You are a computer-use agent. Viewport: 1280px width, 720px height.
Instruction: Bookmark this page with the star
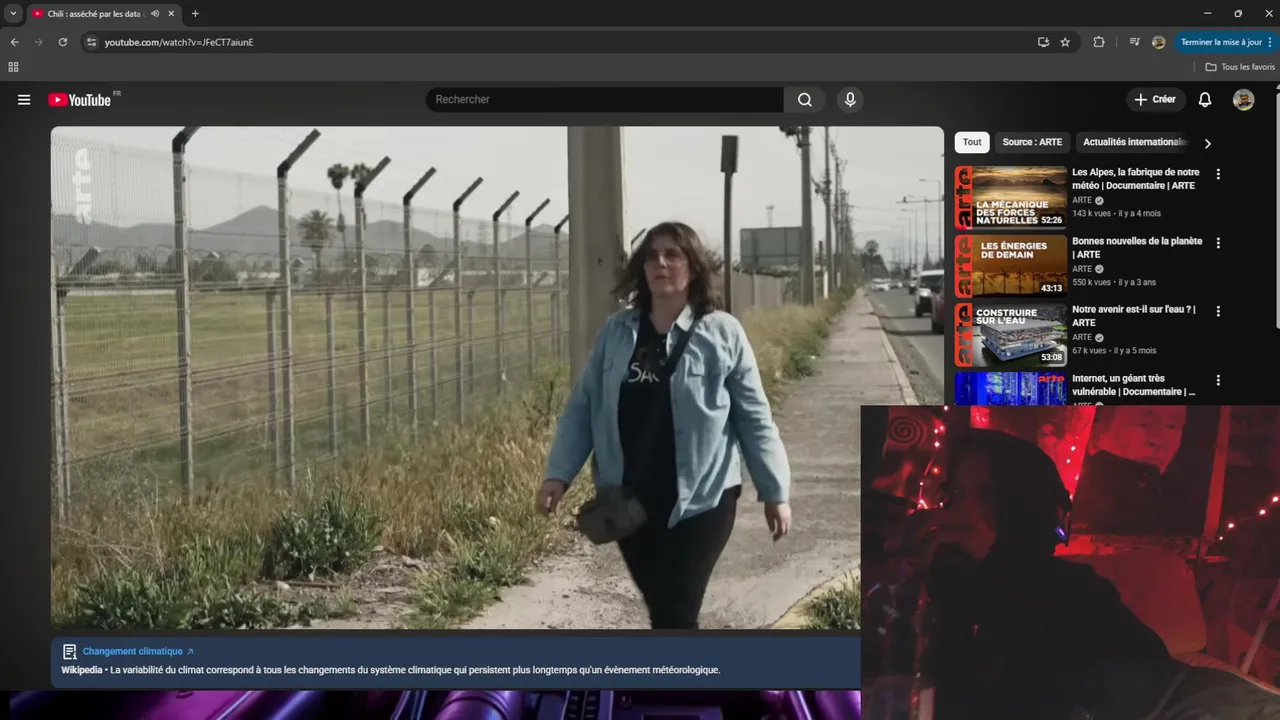point(1065,42)
